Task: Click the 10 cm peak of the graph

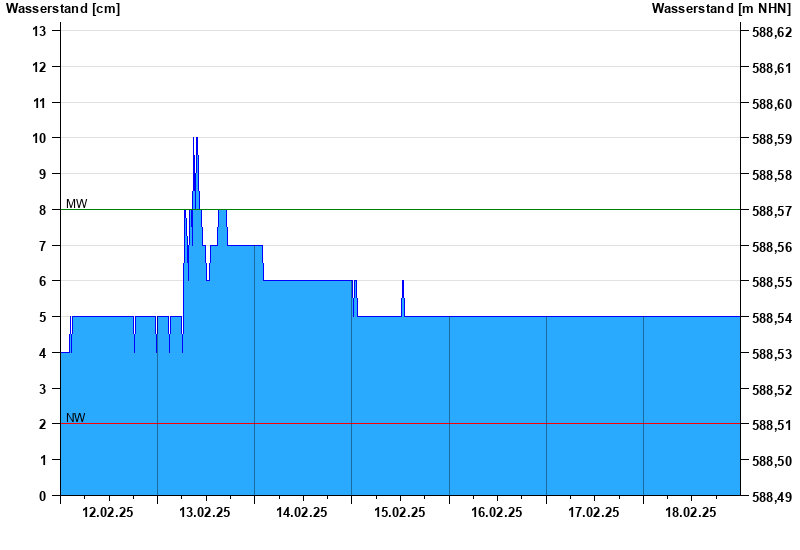Action: point(196,140)
